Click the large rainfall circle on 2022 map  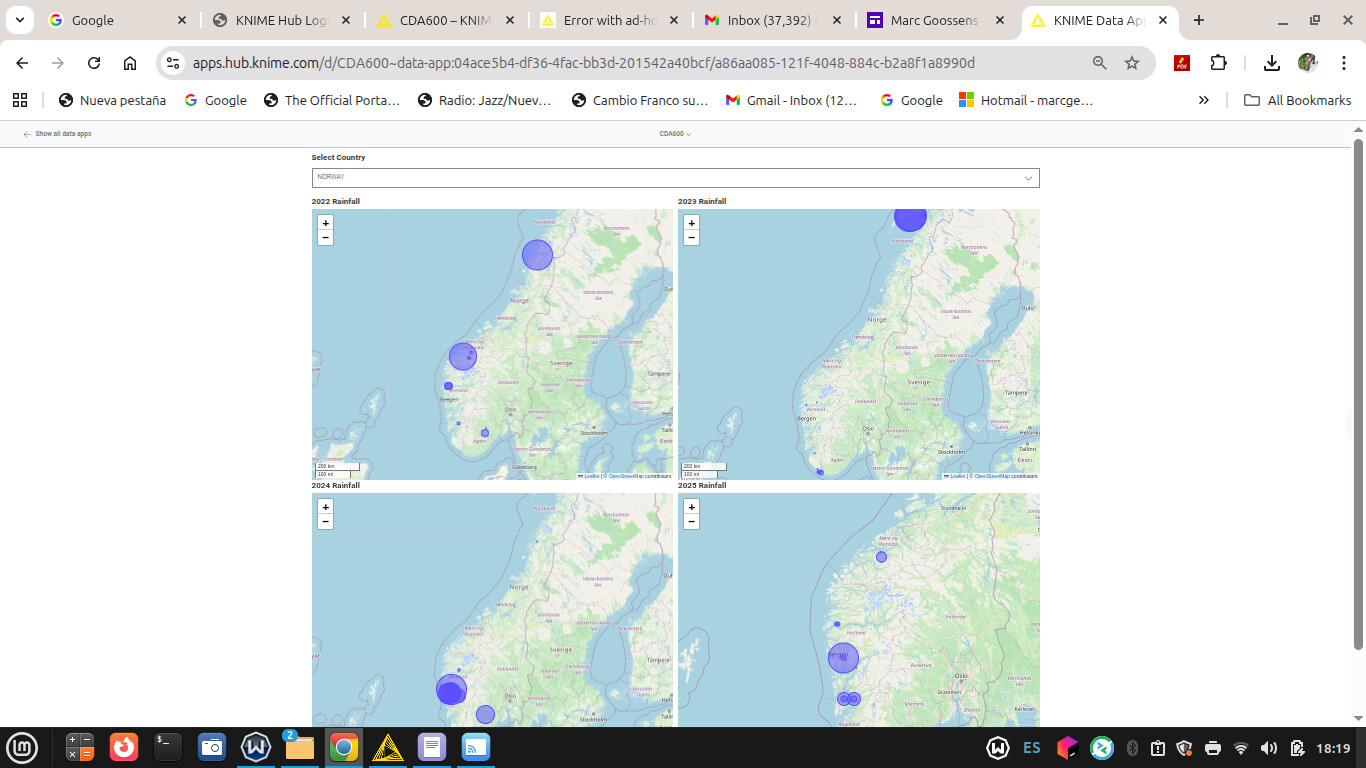(x=537, y=255)
